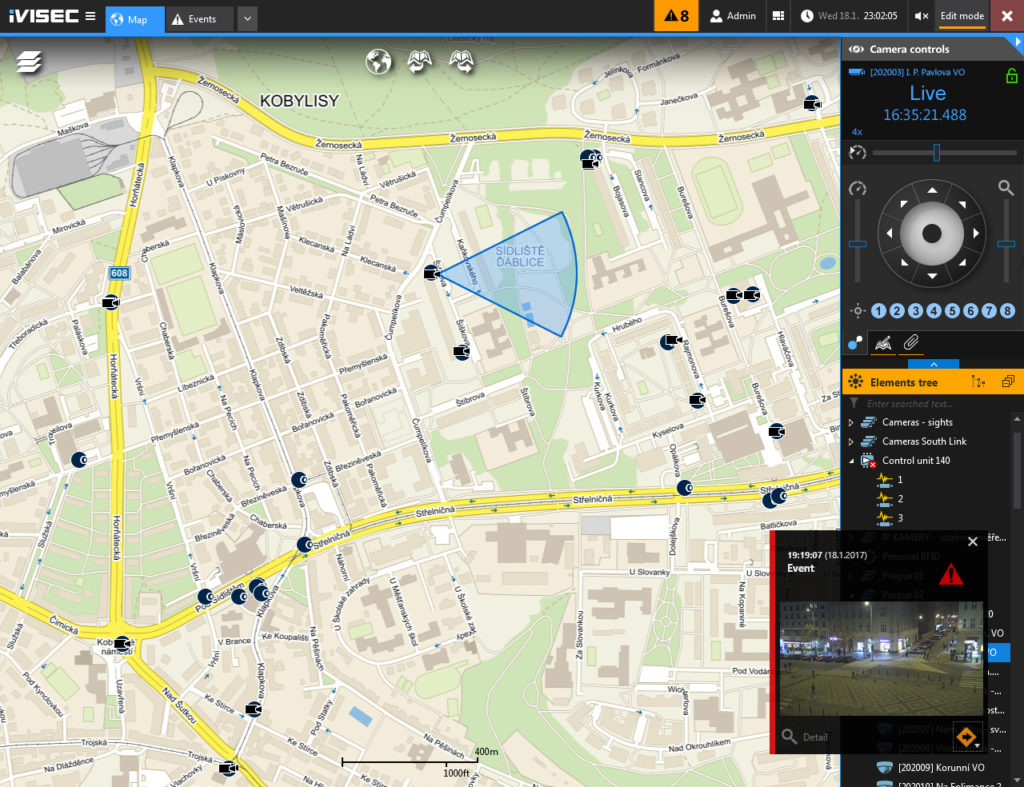
Task: Select sensor item 2 under Control unit 140
Action: pyautogui.click(x=890, y=498)
